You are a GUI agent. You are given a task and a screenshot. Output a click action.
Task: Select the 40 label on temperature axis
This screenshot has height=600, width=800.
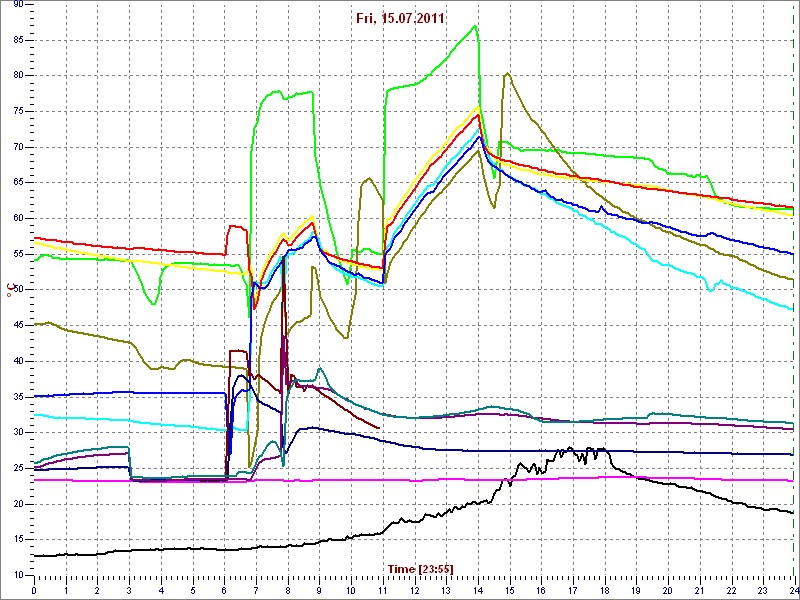(18, 361)
